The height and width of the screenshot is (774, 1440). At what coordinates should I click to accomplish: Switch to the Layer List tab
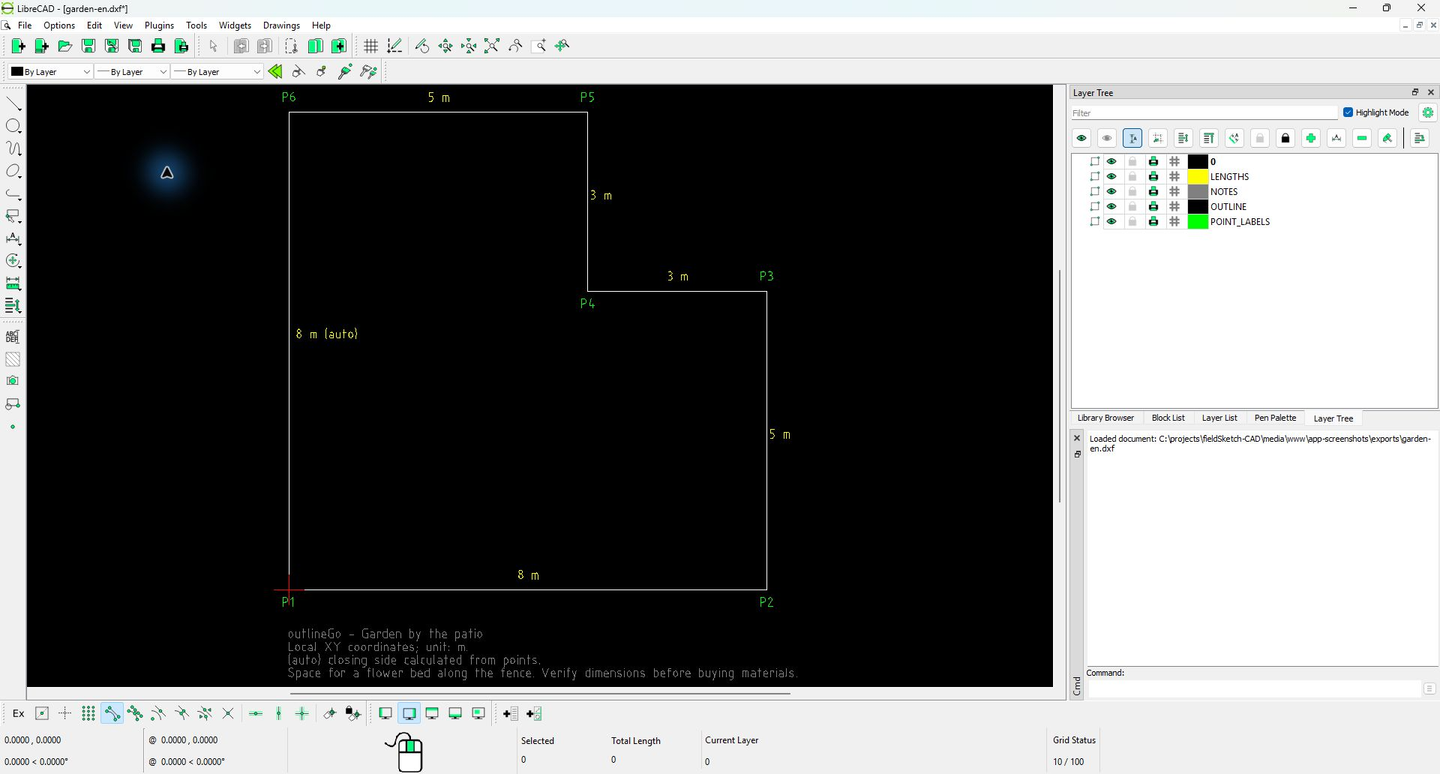click(x=1219, y=418)
